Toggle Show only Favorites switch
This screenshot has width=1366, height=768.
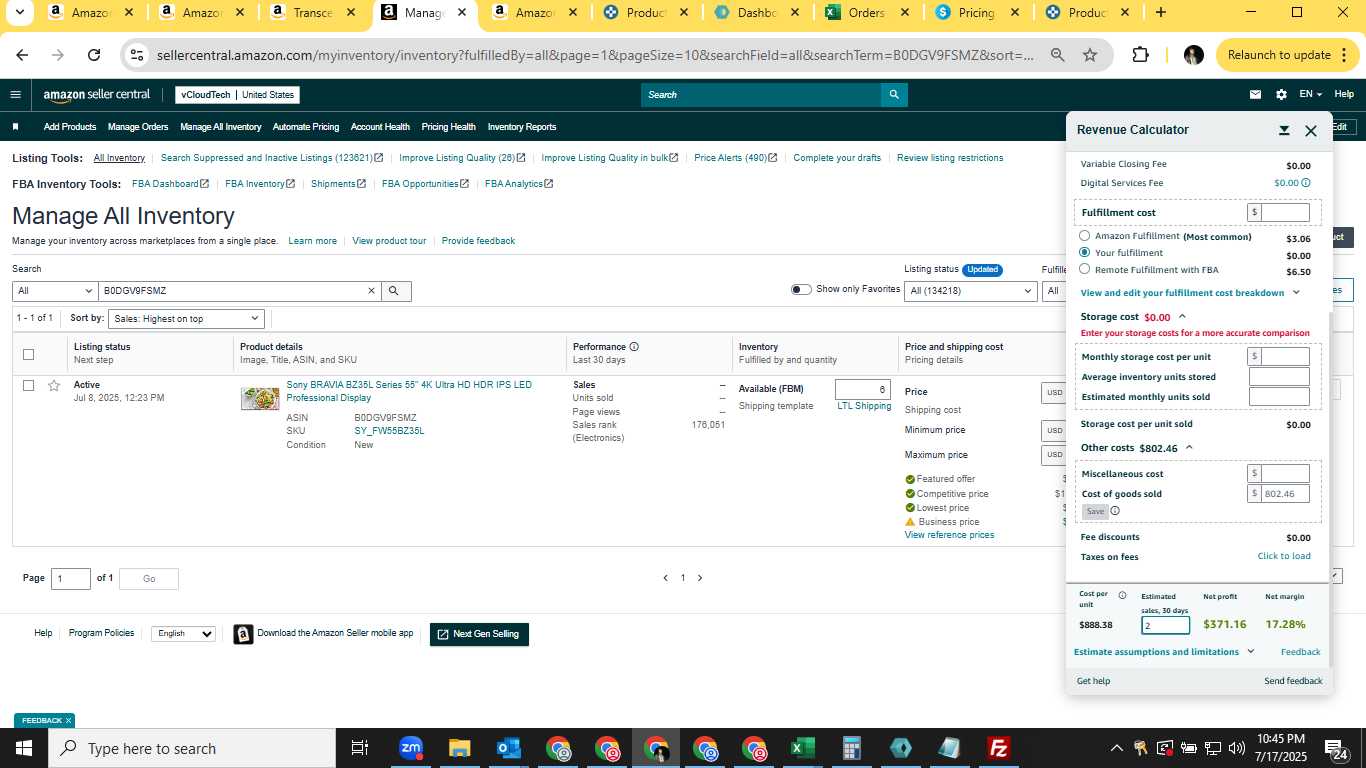click(801, 290)
